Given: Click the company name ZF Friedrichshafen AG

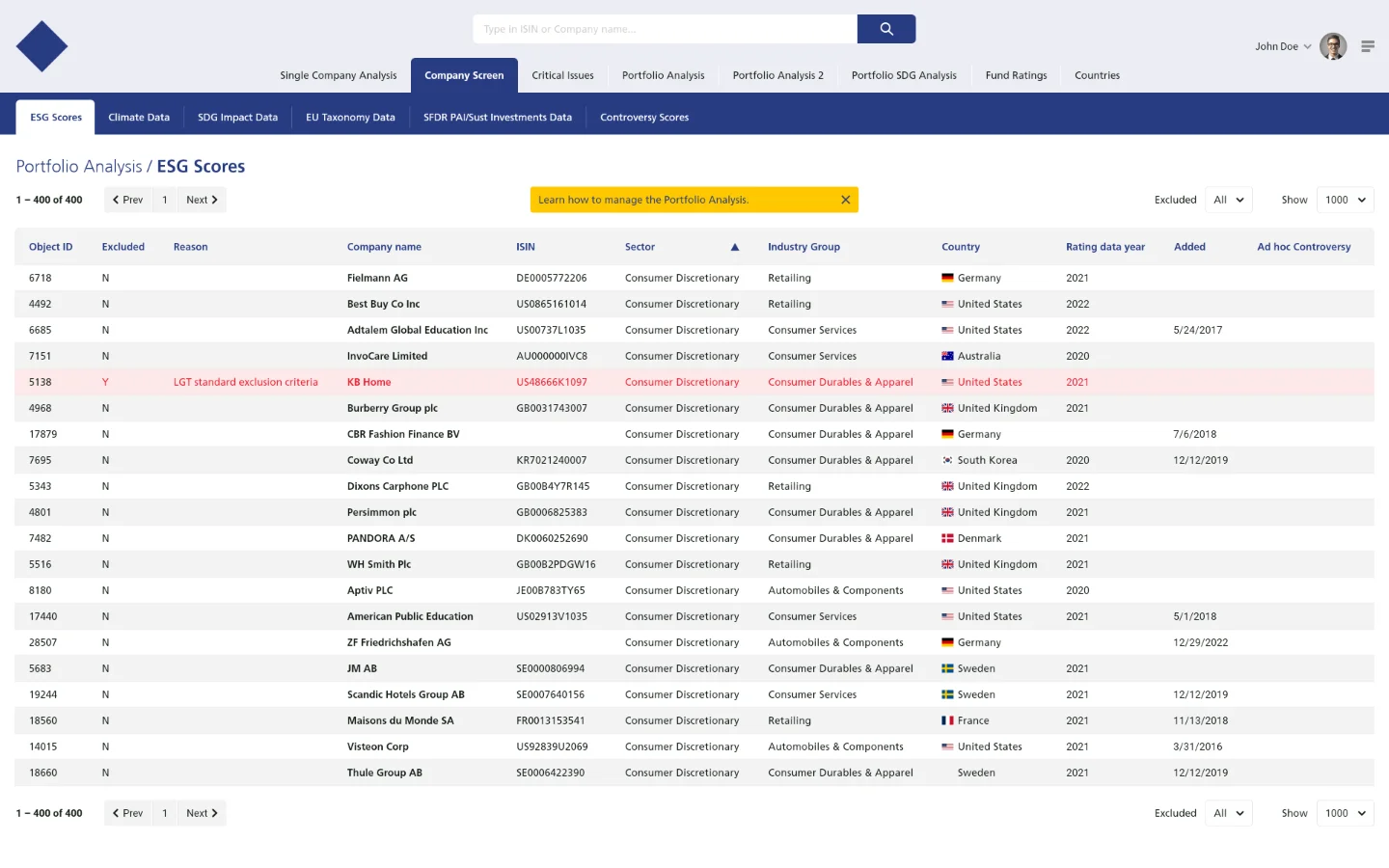Looking at the screenshot, I should point(399,642).
